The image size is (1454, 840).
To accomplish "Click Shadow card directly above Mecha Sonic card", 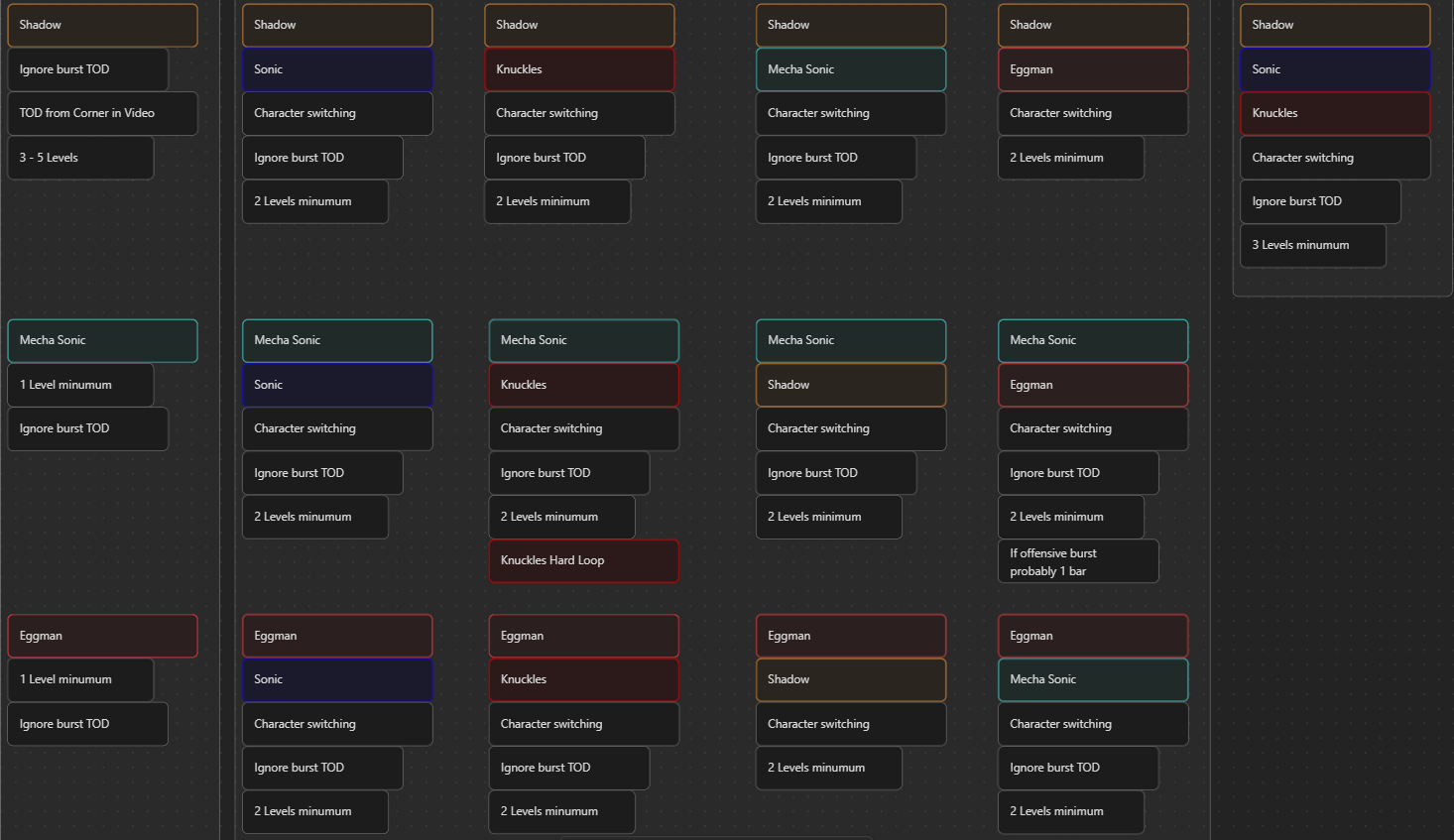I will pyautogui.click(x=851, y=25).
